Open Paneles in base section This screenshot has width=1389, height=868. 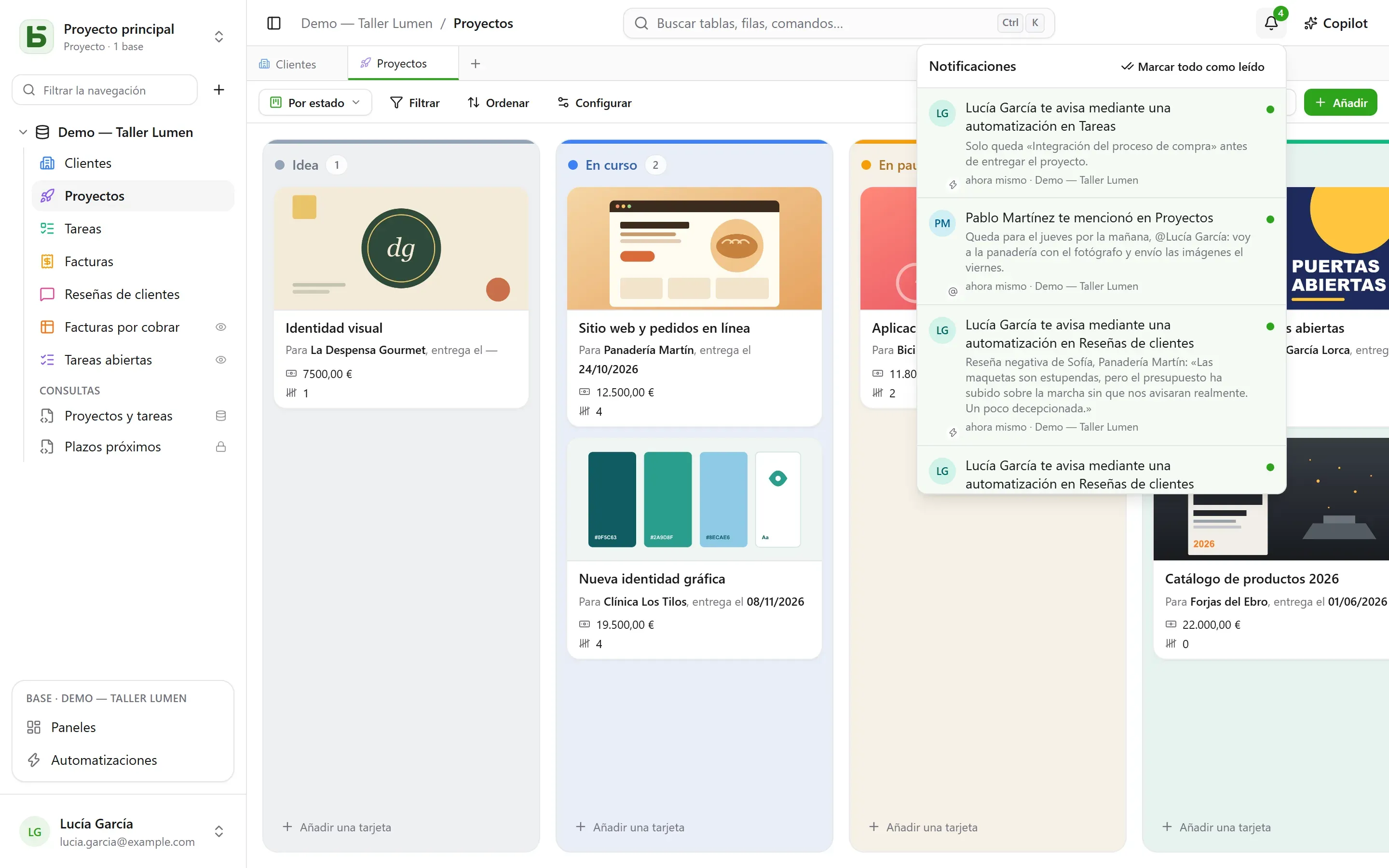pyautogui.click(x=123, y=727)
